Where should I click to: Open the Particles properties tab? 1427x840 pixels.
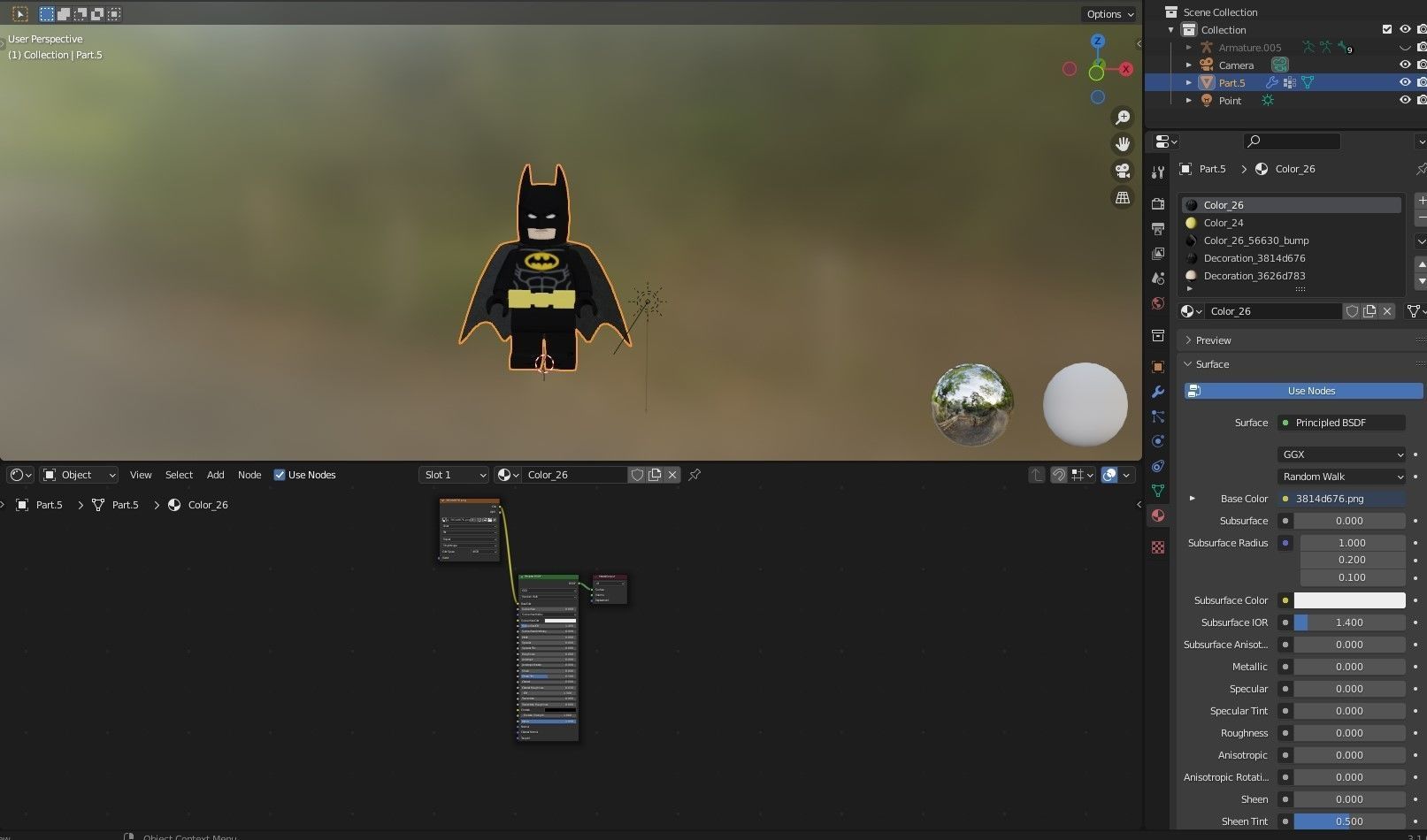click(1158, 416)
